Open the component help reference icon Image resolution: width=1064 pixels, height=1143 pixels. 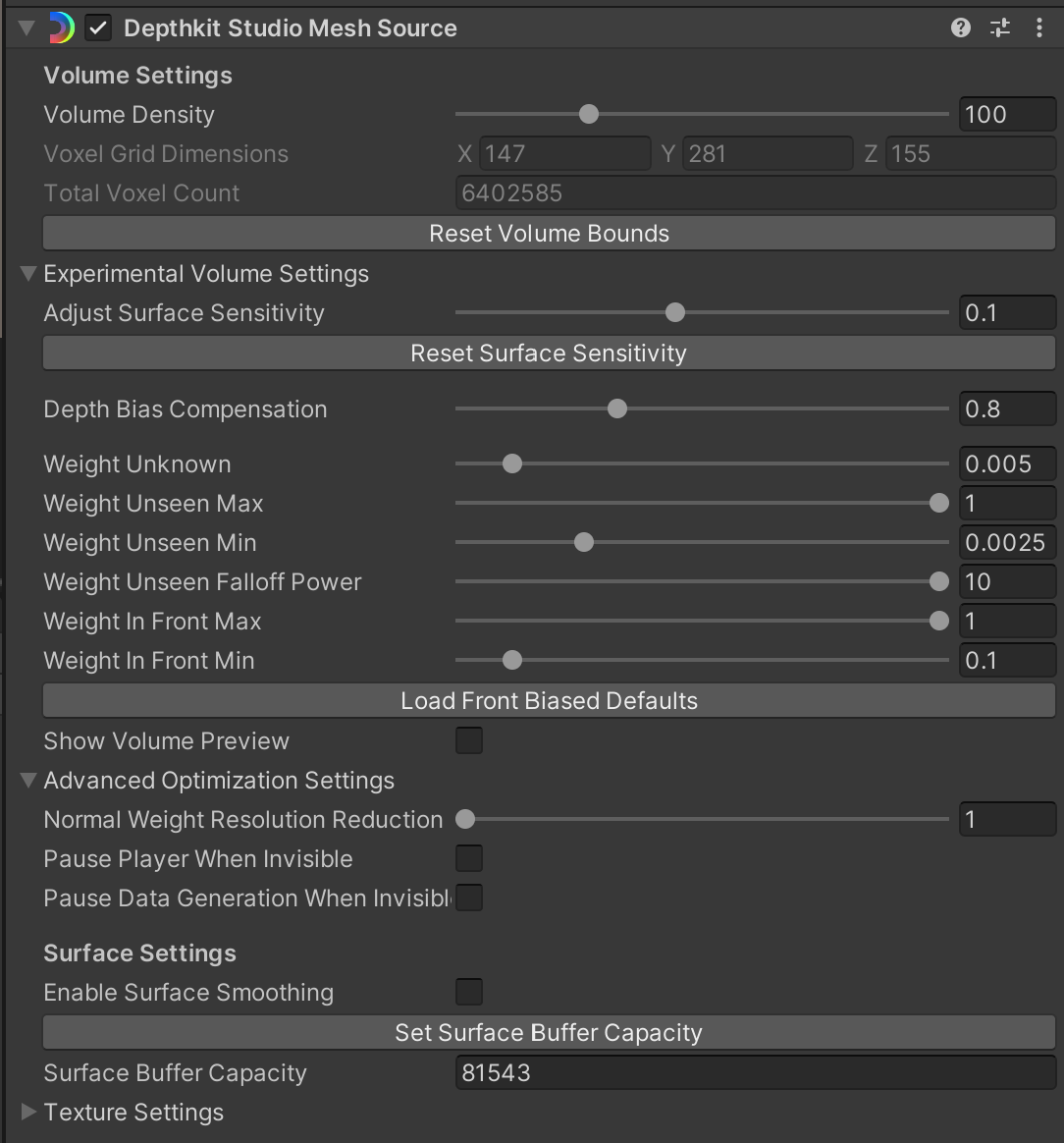click(x=961, y=27)
